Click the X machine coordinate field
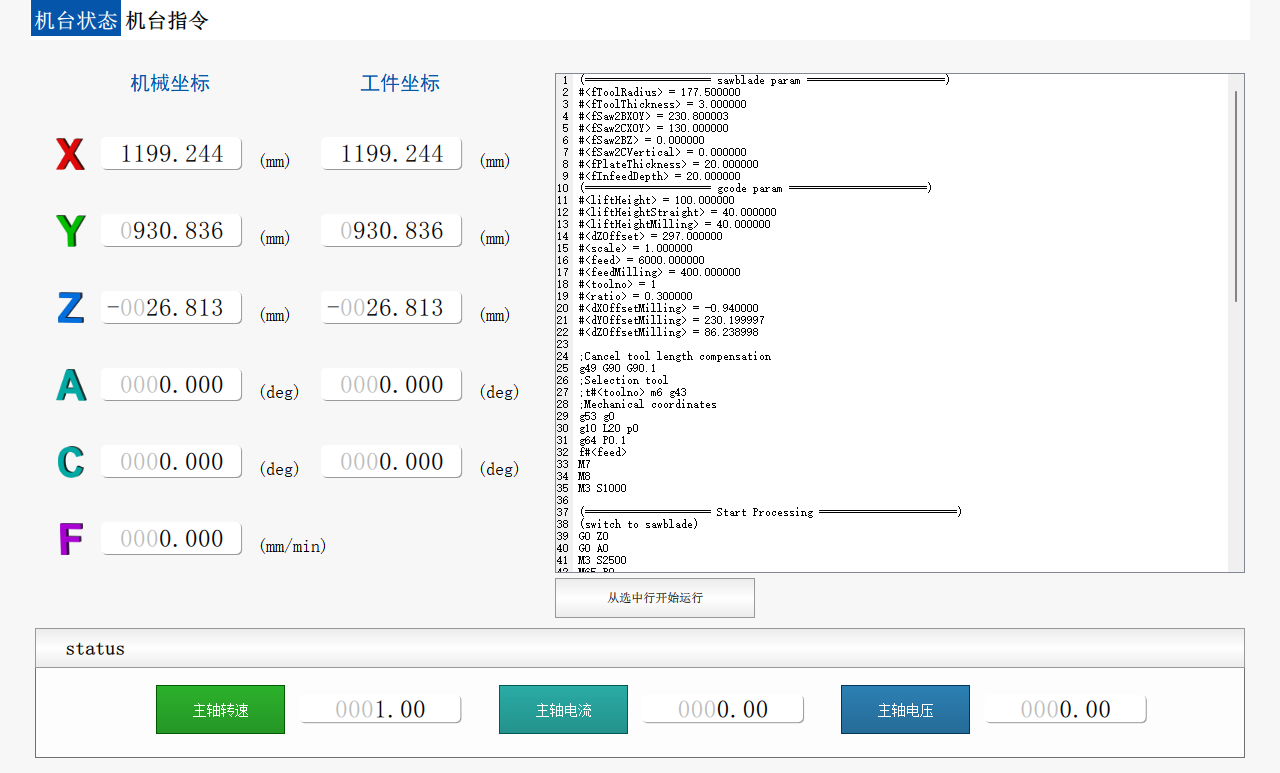 171,154
